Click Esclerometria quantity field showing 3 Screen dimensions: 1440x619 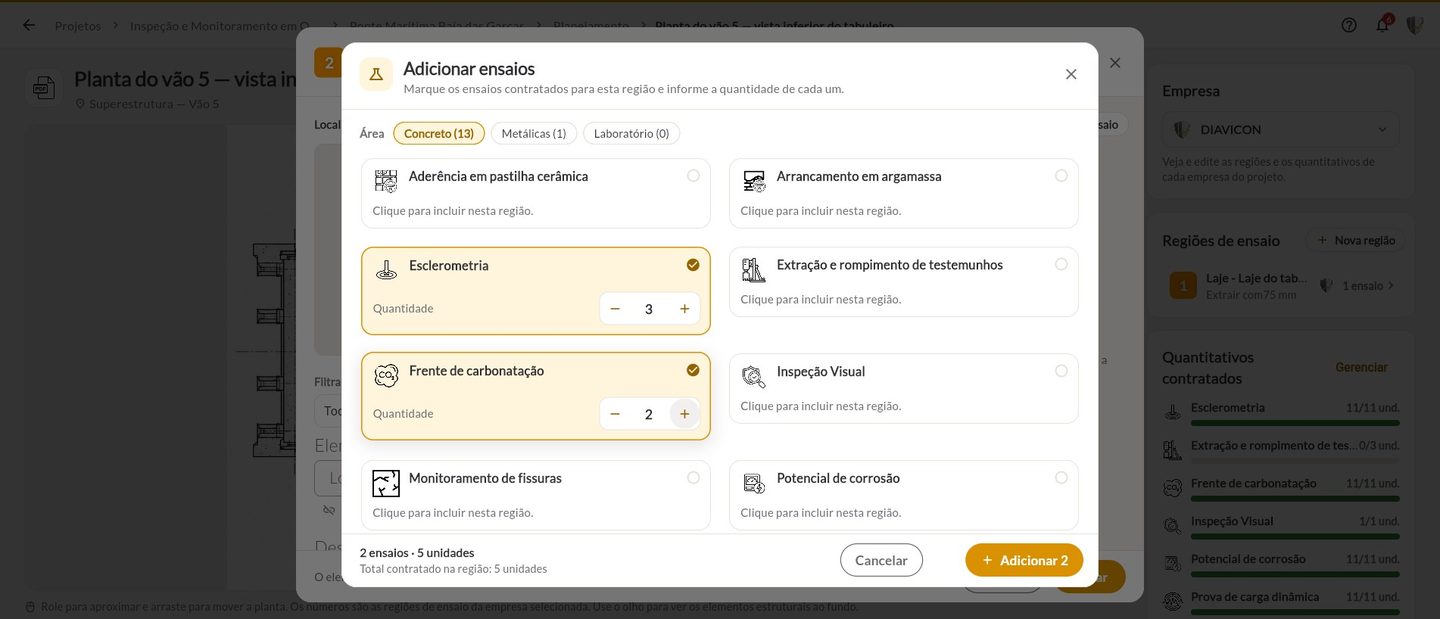[x=649, y=309]
